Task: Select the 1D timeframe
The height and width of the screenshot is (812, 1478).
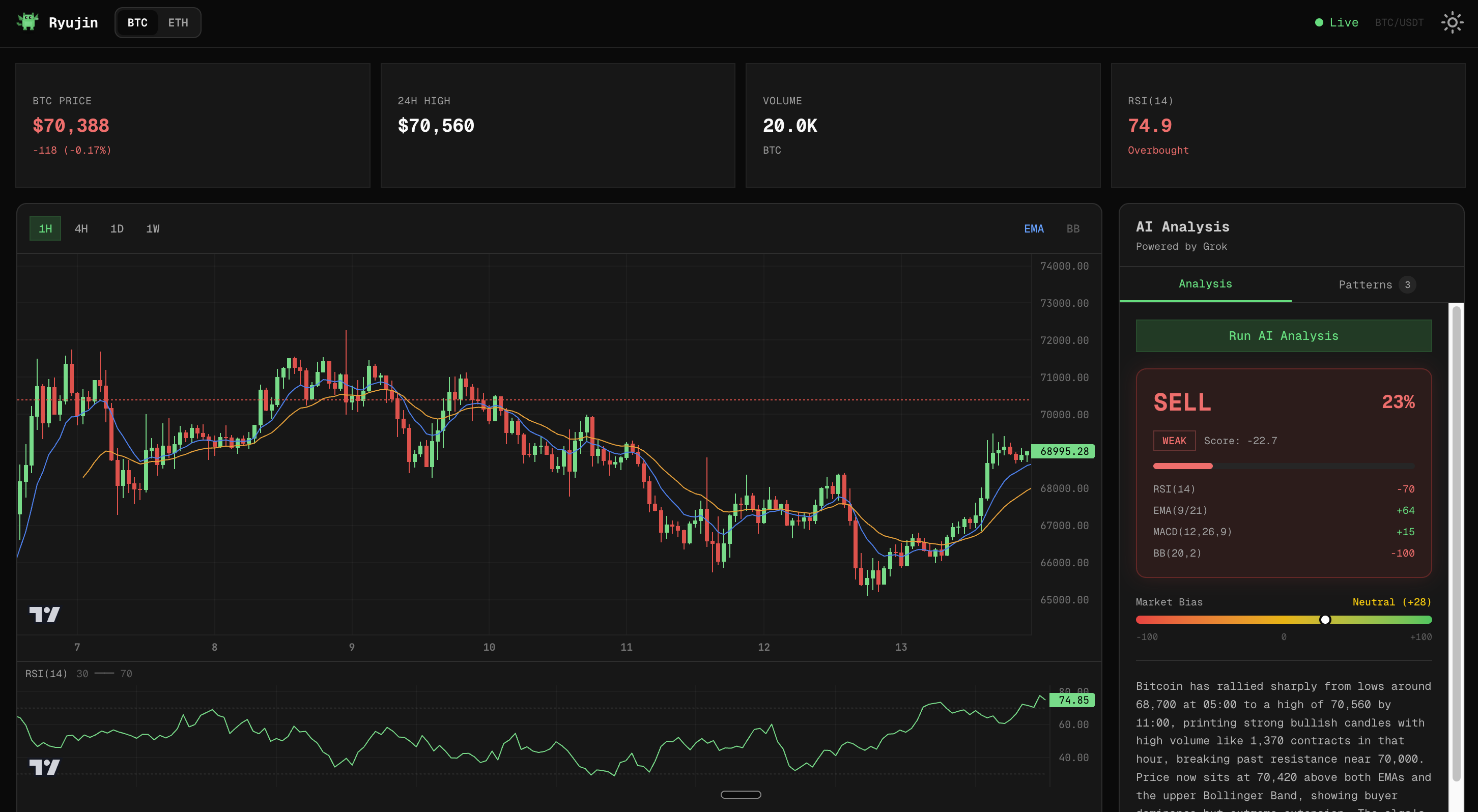Action: point(117,229)
